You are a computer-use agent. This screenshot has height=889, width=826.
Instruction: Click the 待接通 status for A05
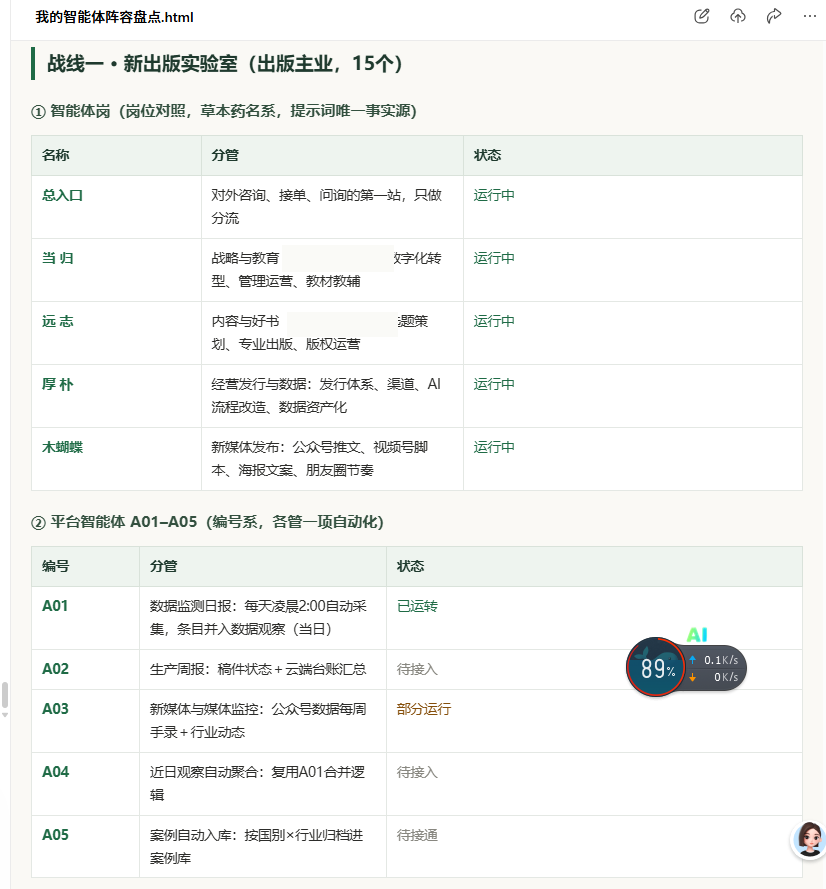click(x=417, y=835)
